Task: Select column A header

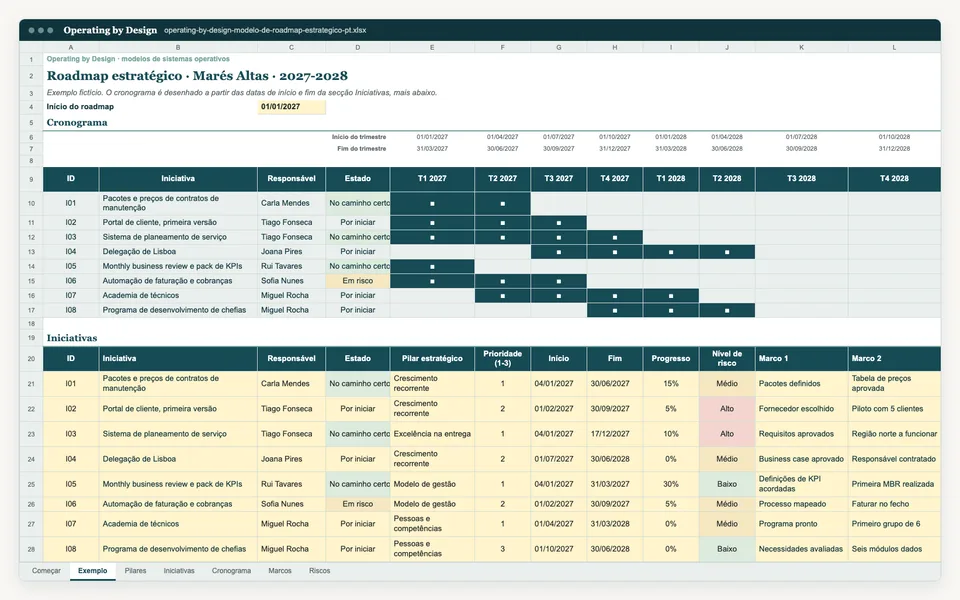Action: (71, 47)
